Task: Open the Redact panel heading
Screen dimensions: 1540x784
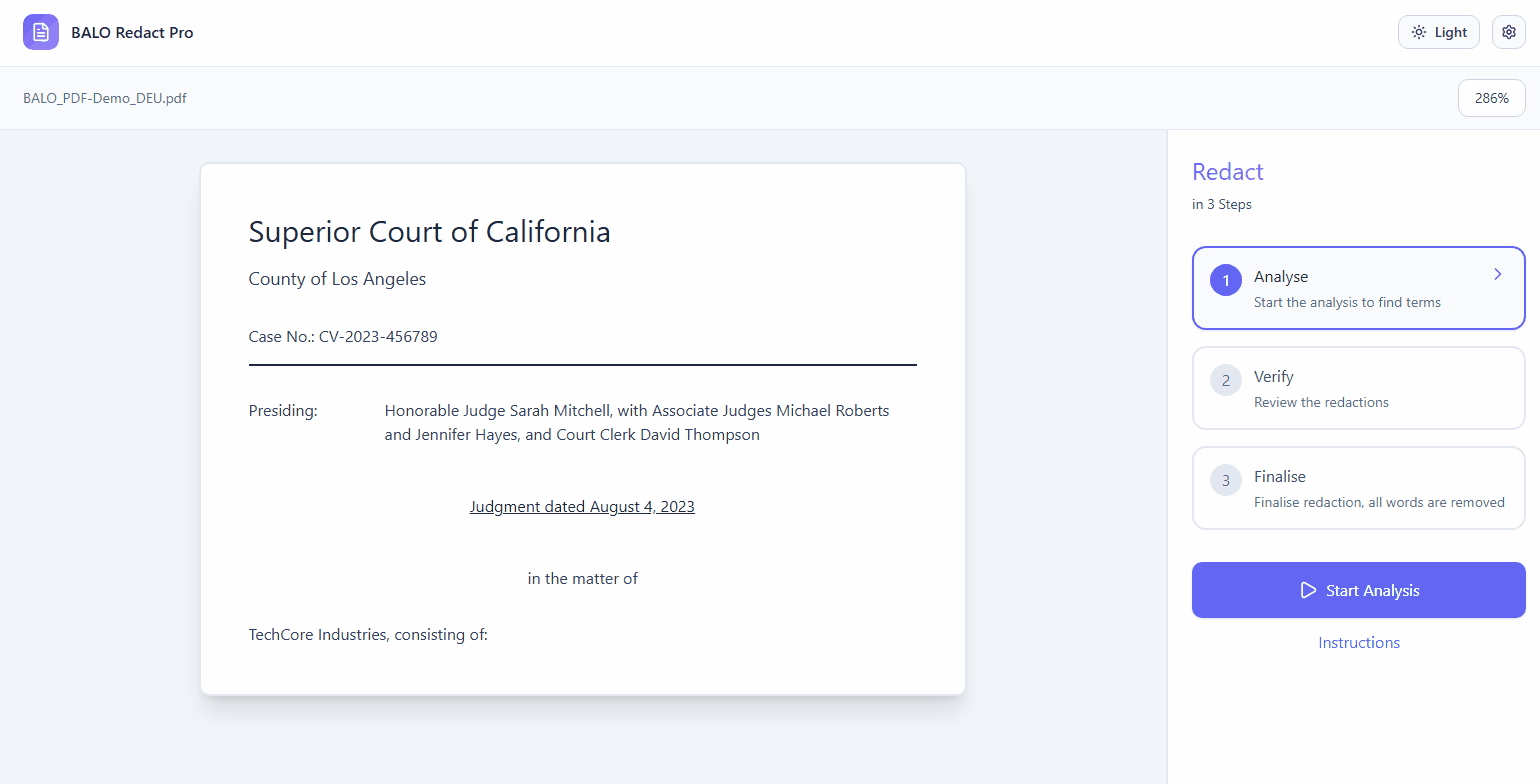Action: click(1227, 171)
